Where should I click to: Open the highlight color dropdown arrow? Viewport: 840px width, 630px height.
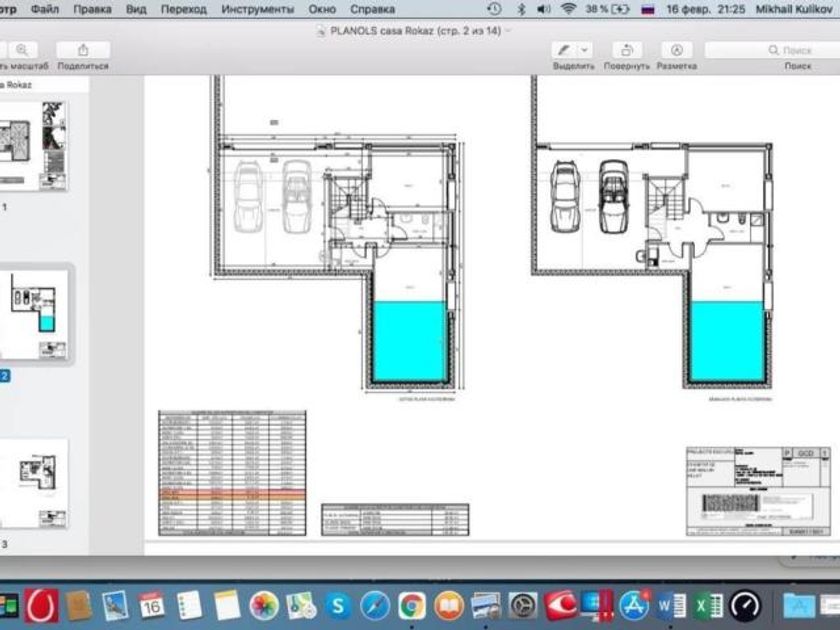(x=585, y=50)
